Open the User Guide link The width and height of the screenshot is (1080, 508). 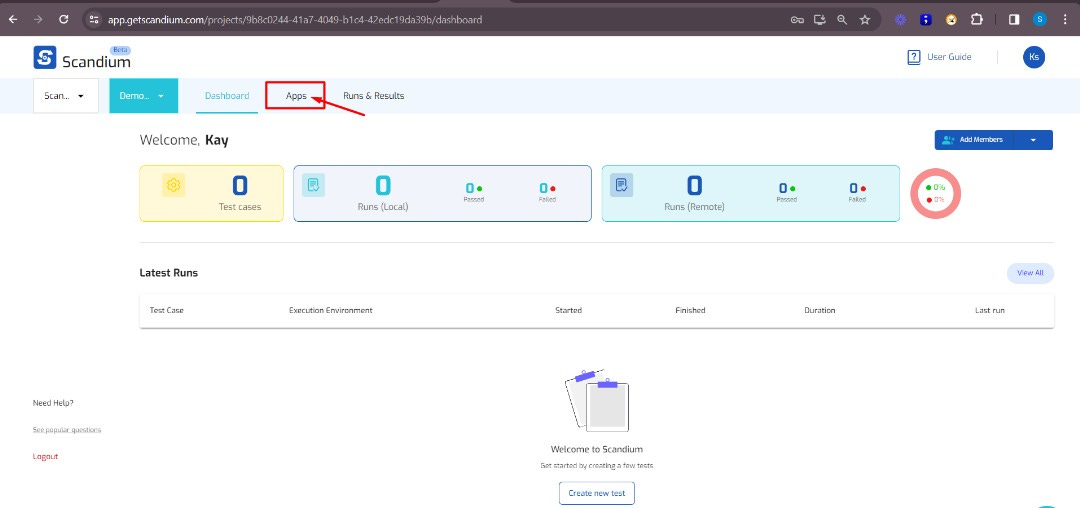point(949,57)
